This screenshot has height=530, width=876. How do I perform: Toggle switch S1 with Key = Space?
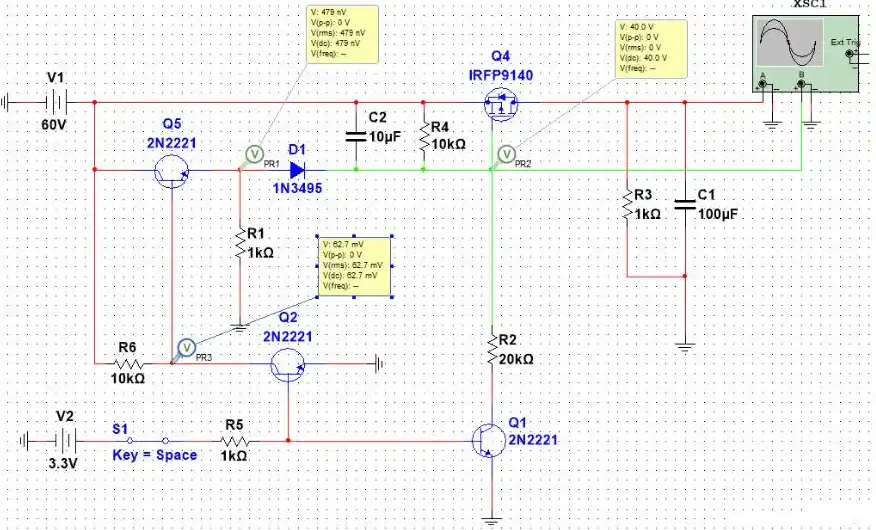pos(147,441)
